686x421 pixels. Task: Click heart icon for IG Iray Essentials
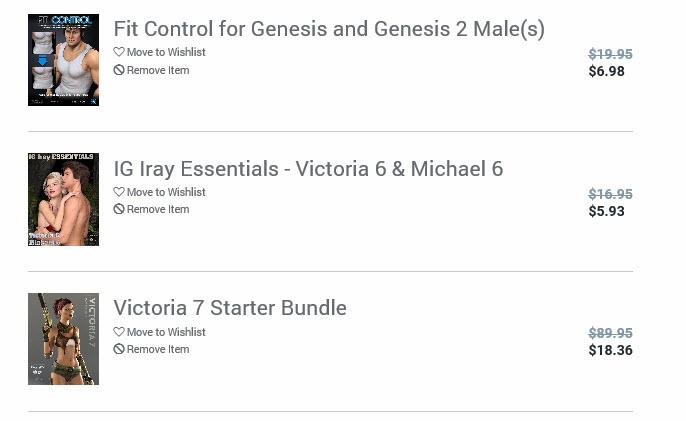coord(119,192)
